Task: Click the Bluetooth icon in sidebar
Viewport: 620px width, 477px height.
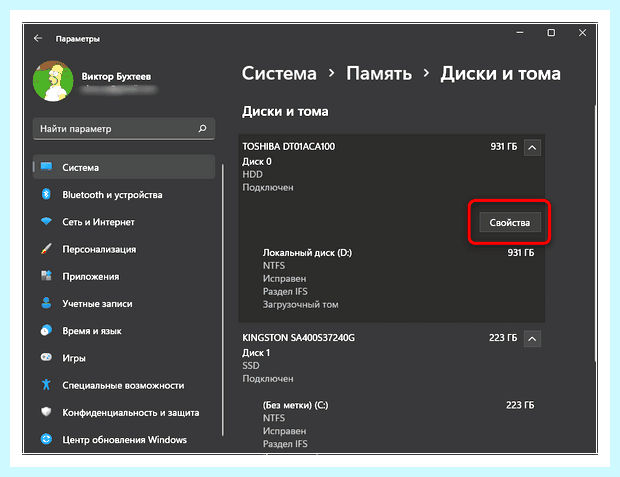Action: pos(46,194)
